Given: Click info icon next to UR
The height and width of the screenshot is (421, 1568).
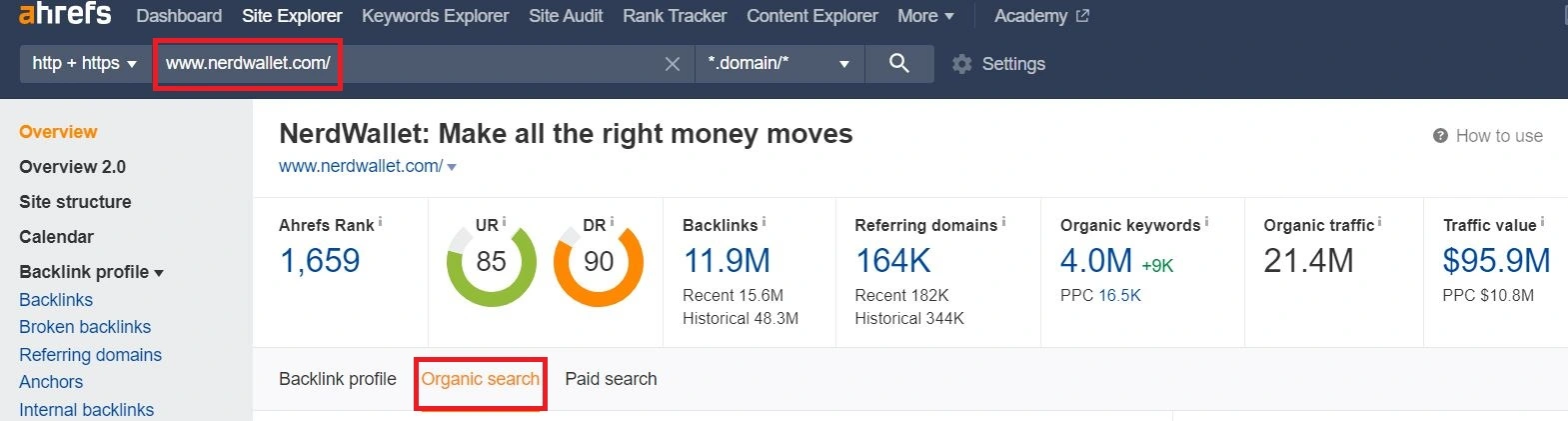Looking at the screenshot, I should pos(504,222).
